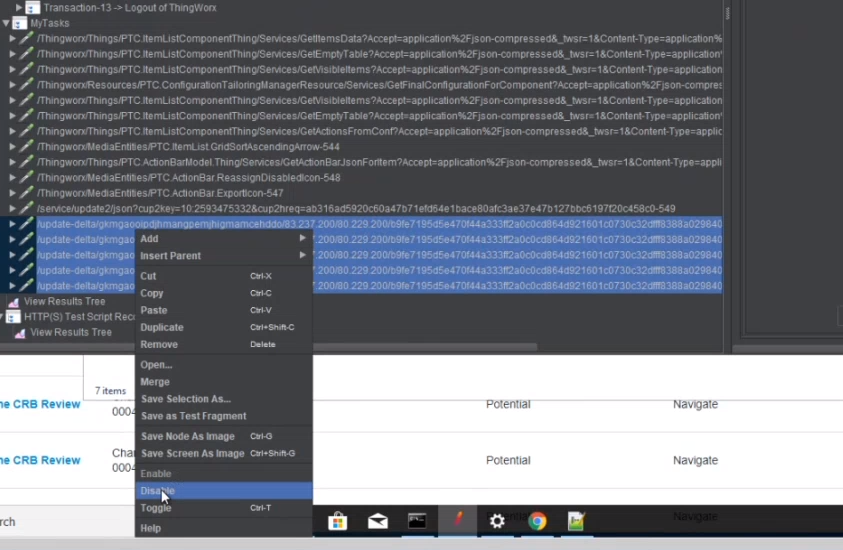Image resolution: width=843 pixels, height=550 pixels.
Task: Open the notepad app icon right of Chrome
Action: (x=576, y=521)
